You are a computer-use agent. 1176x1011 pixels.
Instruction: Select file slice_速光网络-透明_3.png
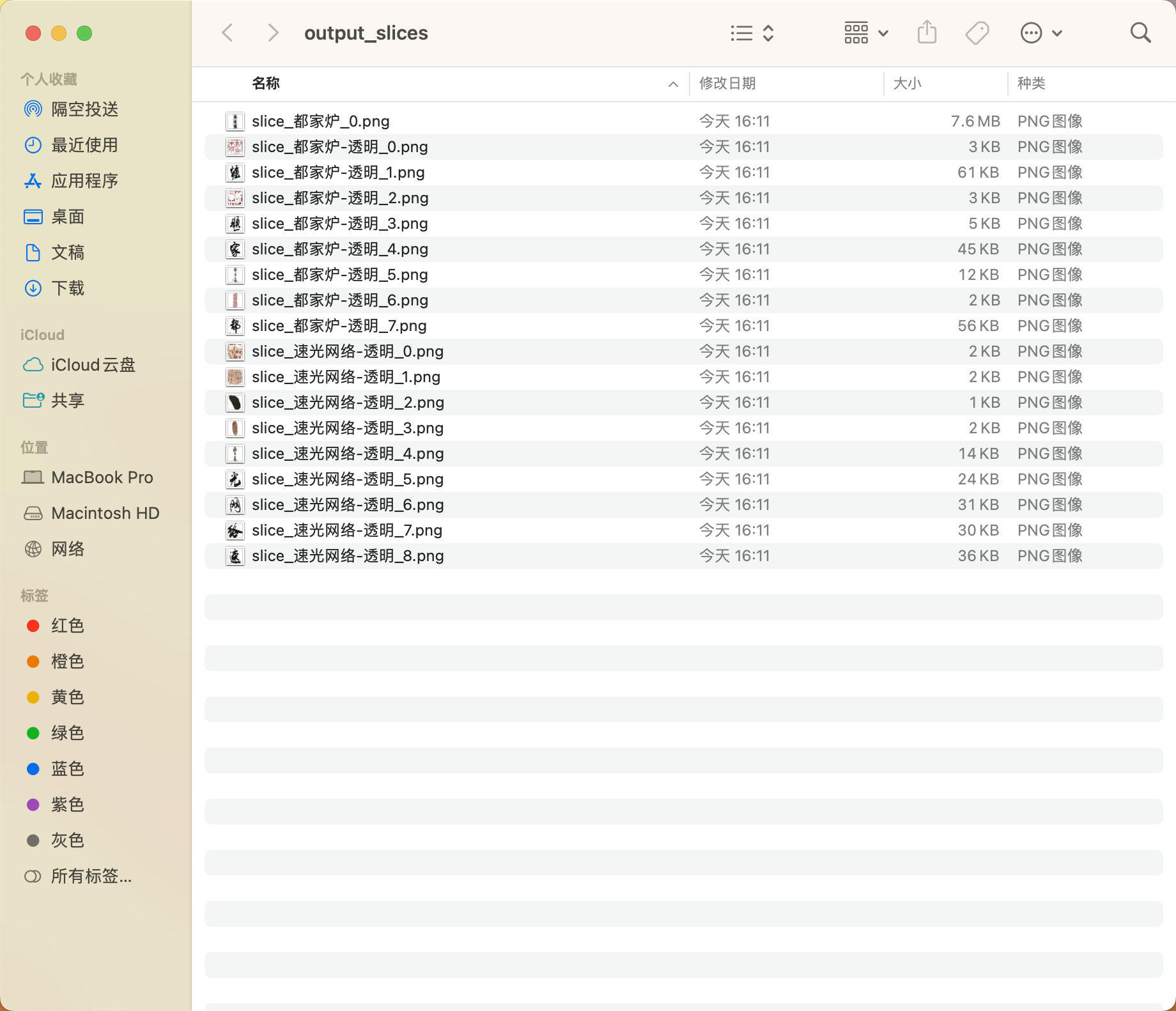click(683, 428)
